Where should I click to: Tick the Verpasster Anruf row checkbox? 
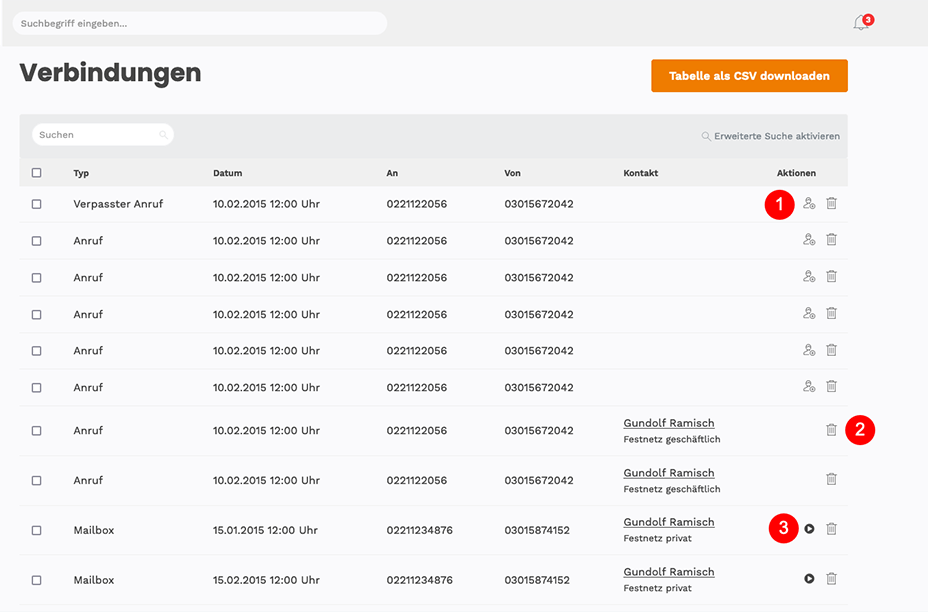click(37, 204)
